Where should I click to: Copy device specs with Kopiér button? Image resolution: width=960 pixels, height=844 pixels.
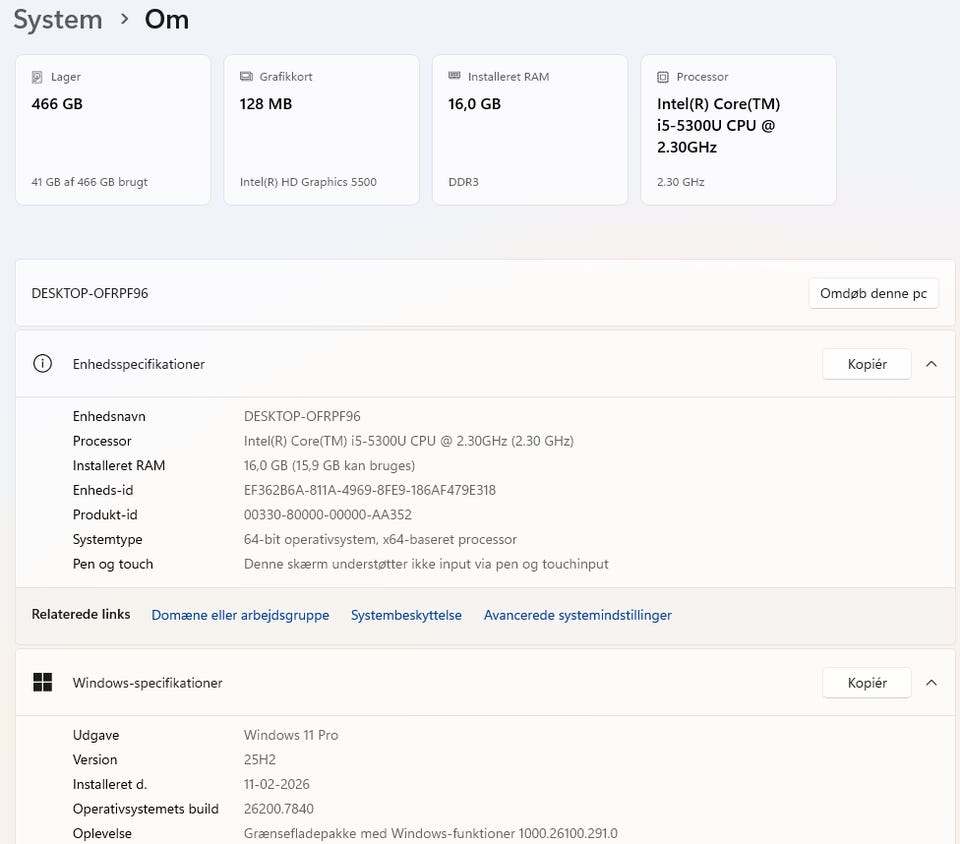click(x=866, y=364)
